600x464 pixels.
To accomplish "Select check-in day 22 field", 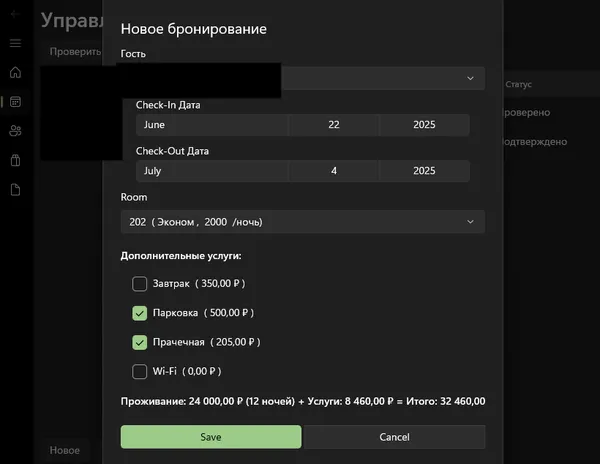I will click(x=334, y=125).
